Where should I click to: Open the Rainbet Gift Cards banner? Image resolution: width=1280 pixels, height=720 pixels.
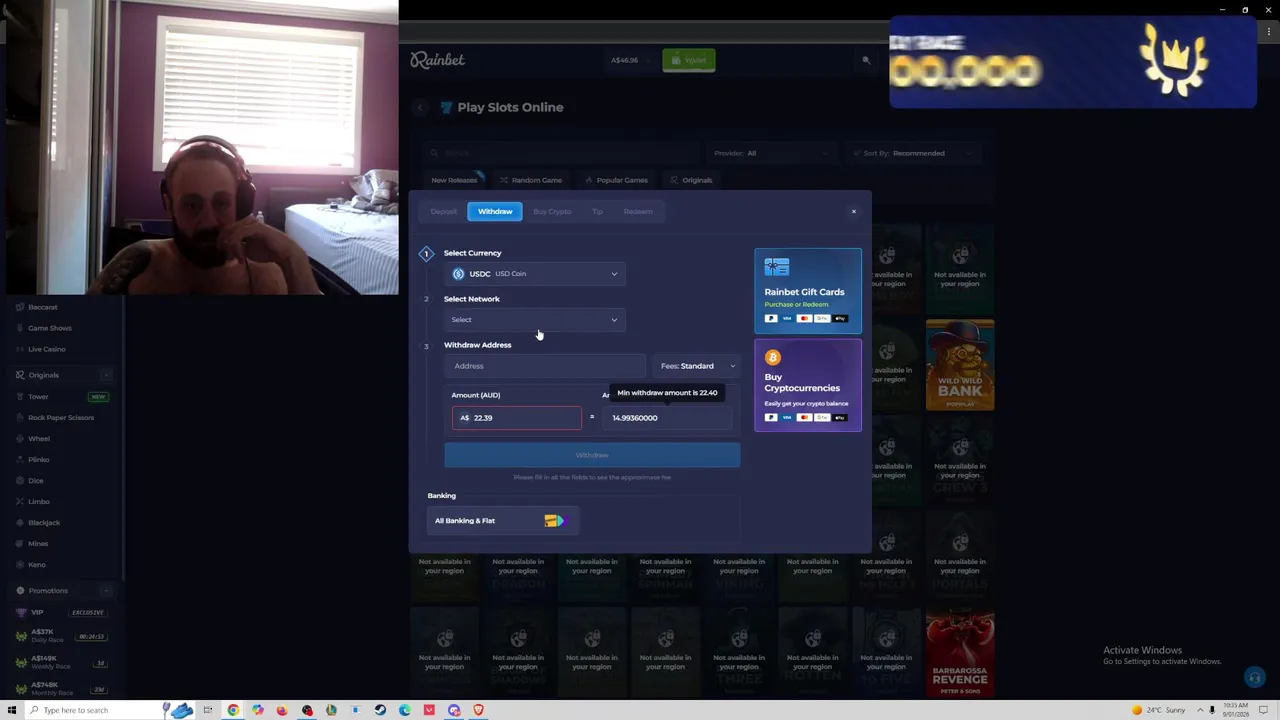pos(808,291)
